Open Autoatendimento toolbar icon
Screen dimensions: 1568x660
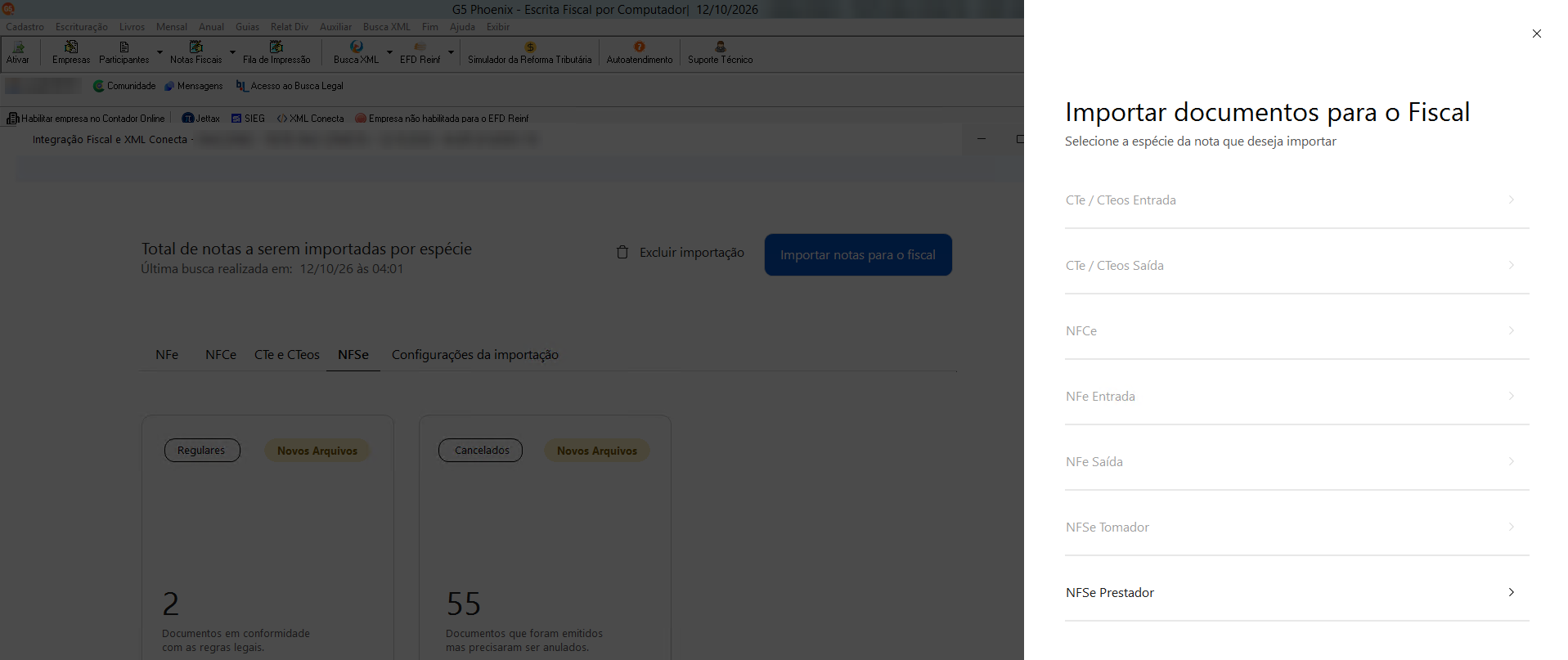pos(640,52)
